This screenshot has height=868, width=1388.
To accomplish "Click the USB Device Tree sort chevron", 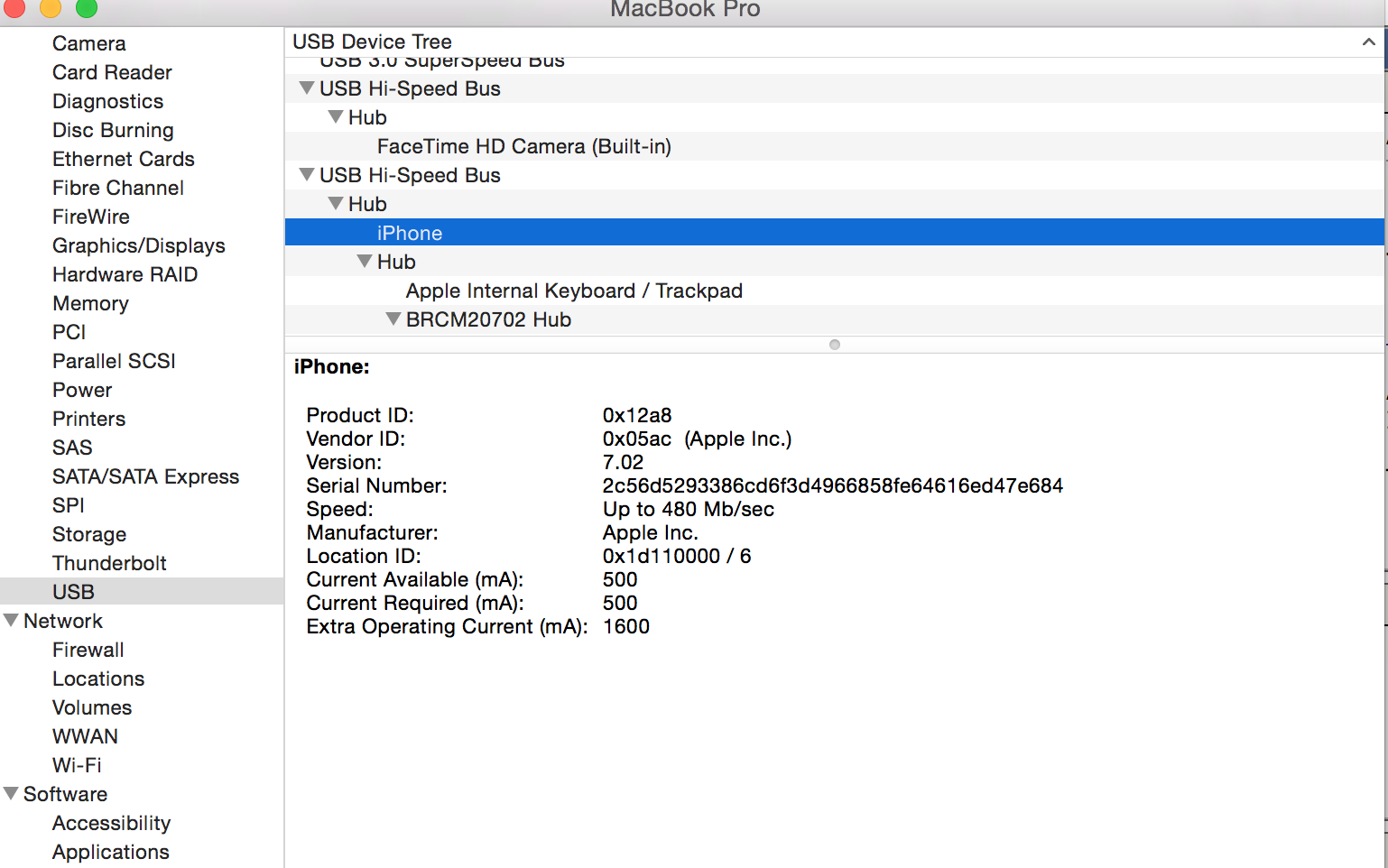I will (x=1368, y=42).
